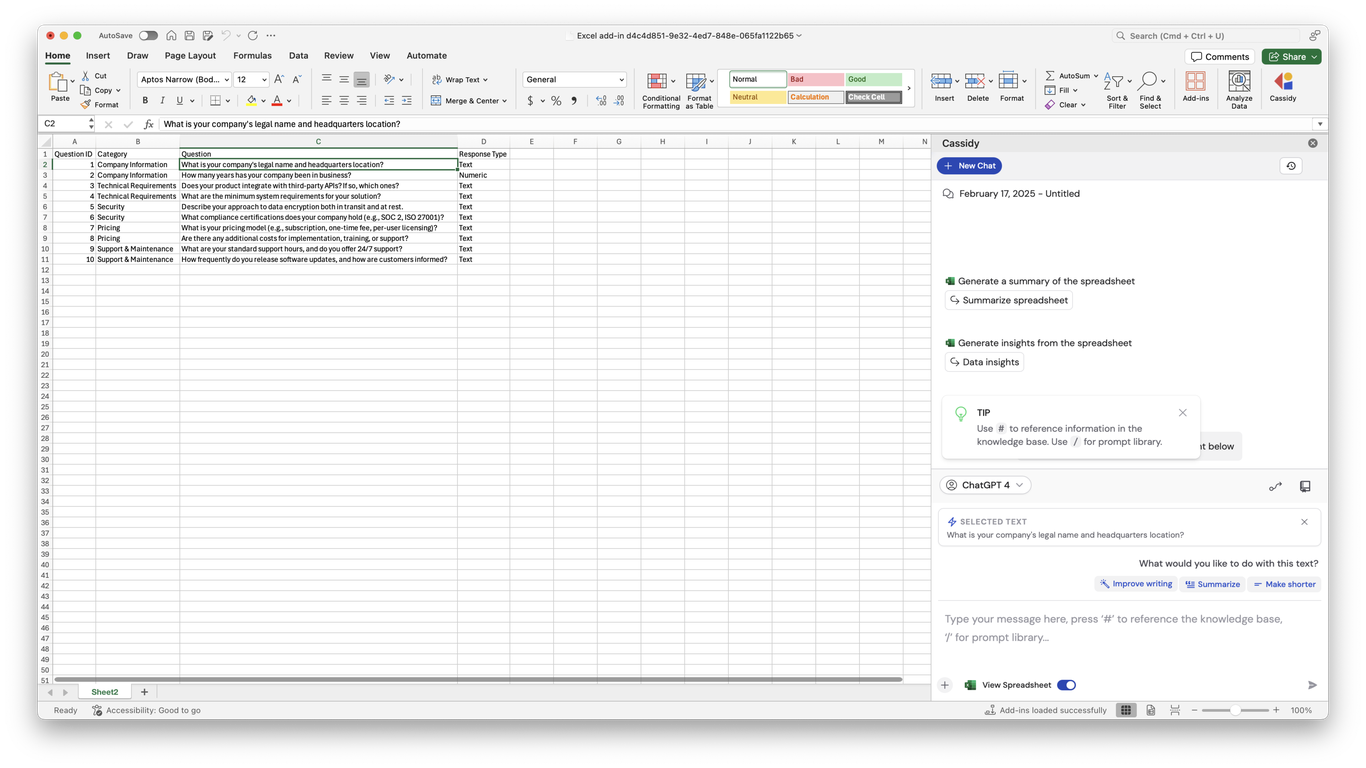The height and width of the screenshot is (768, 1366).
Task: Click the zoom slider handle in status bar
Action: tap(1236, 710)
